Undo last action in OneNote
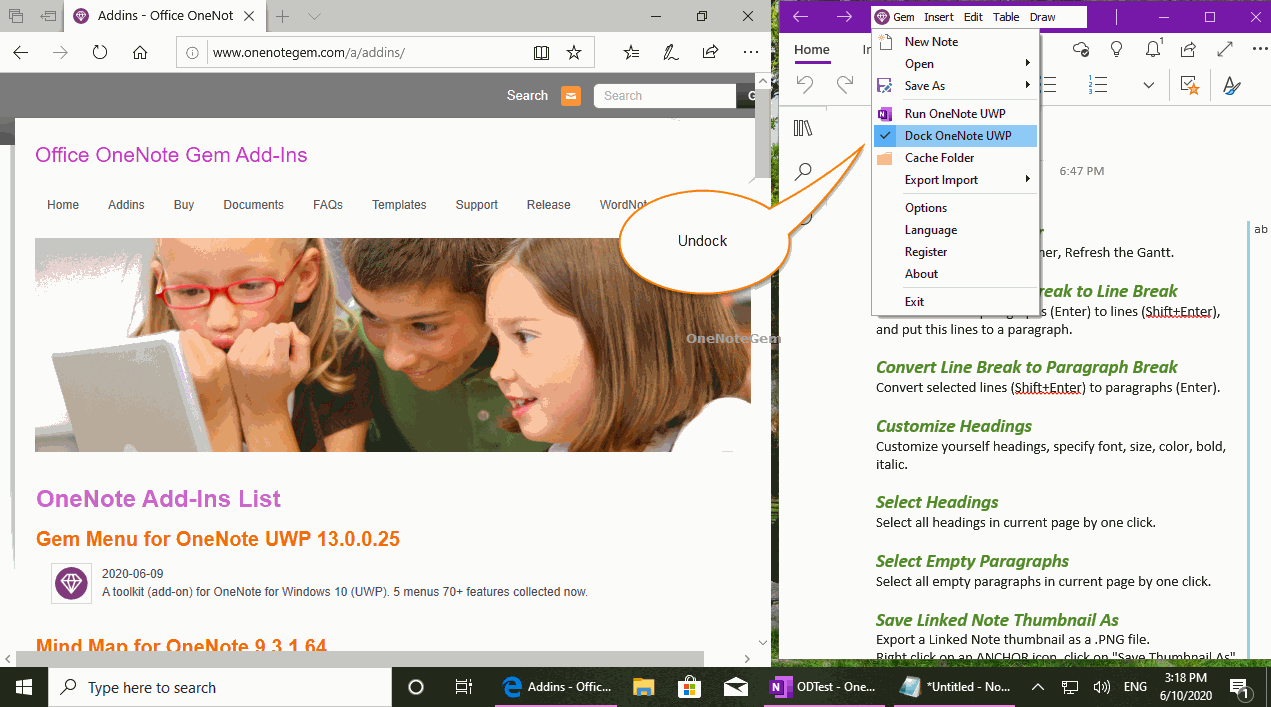This screenshot has width=1271, height=707. point(805,86)
